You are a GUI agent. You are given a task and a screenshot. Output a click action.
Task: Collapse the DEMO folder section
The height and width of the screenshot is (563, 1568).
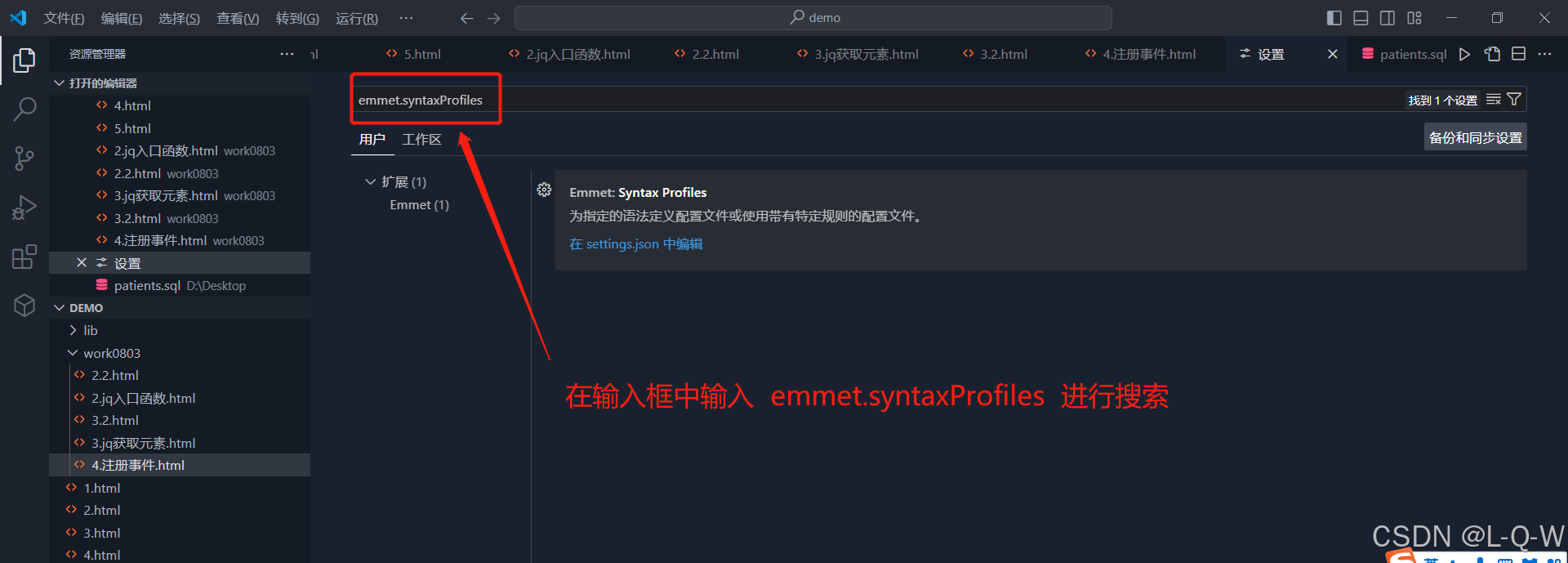pos(180,308)
